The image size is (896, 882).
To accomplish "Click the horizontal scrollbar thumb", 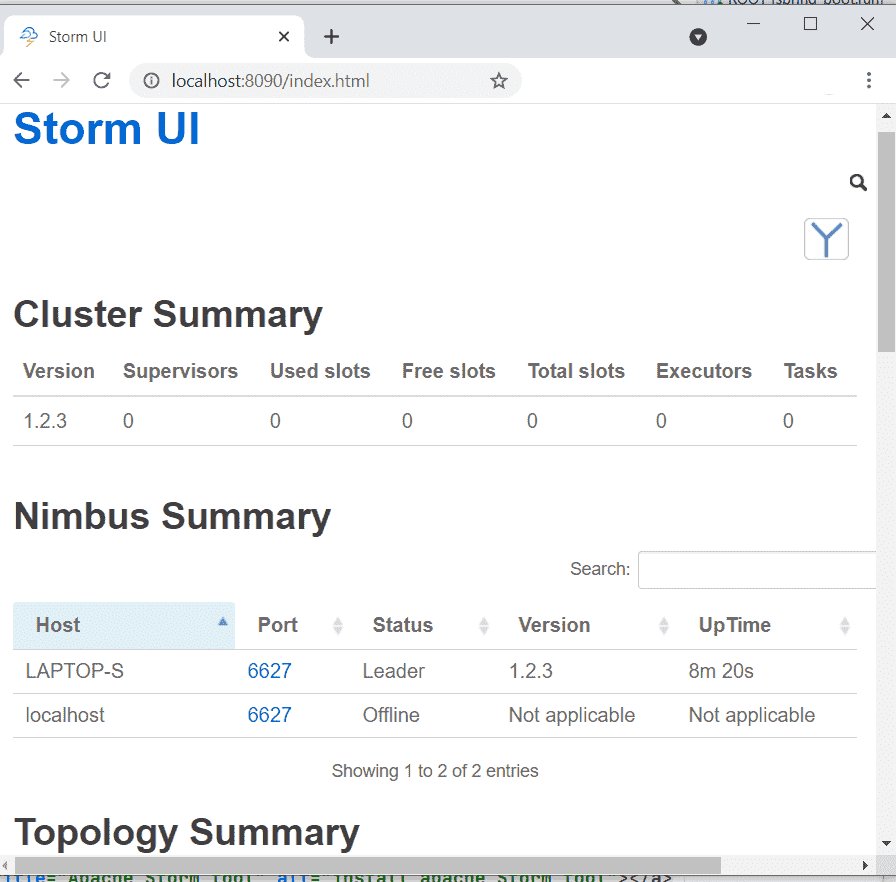I will point(367,865).
